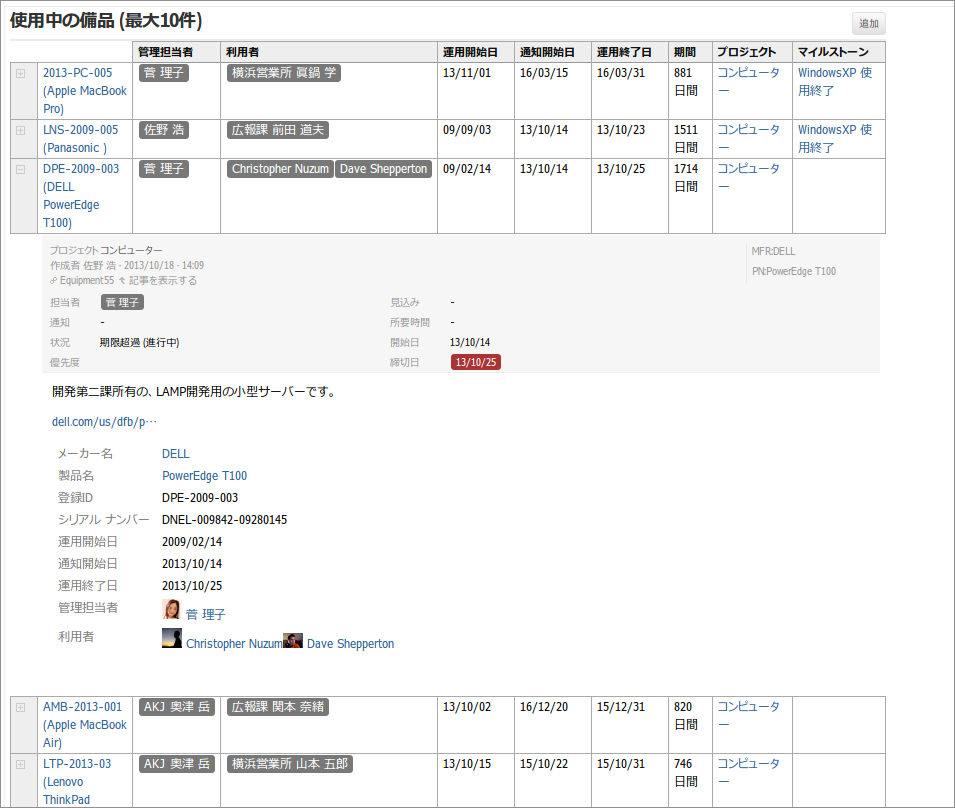
Task: Open the コンピューター project link in the DPE-2009-003 row
Action: (749, 178)
